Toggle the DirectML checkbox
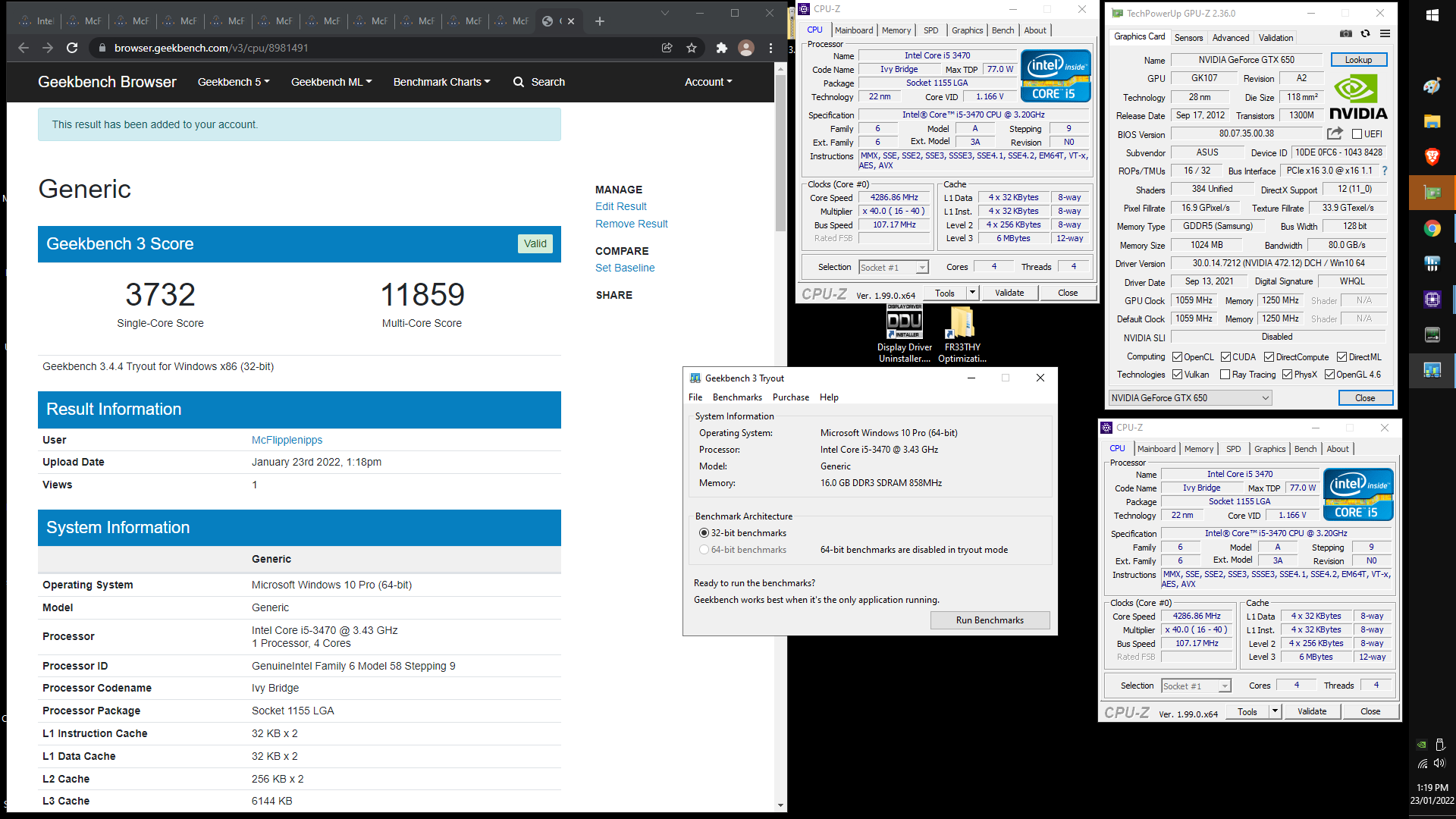Screen dimensions: 1456x819 click(1342, 357)
